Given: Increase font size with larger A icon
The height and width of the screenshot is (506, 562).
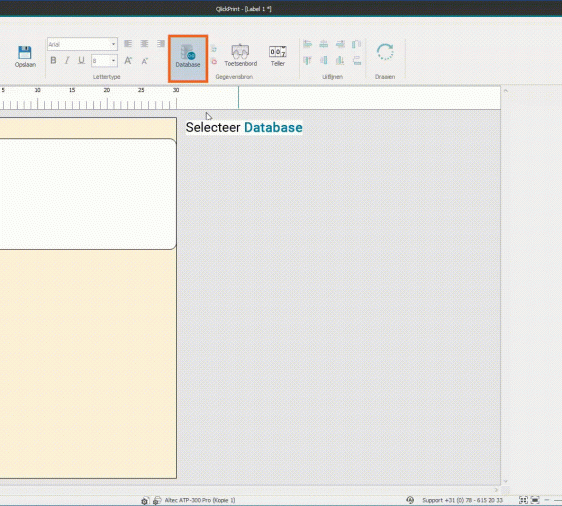Looking at the screenshot, I should [128, 61].
